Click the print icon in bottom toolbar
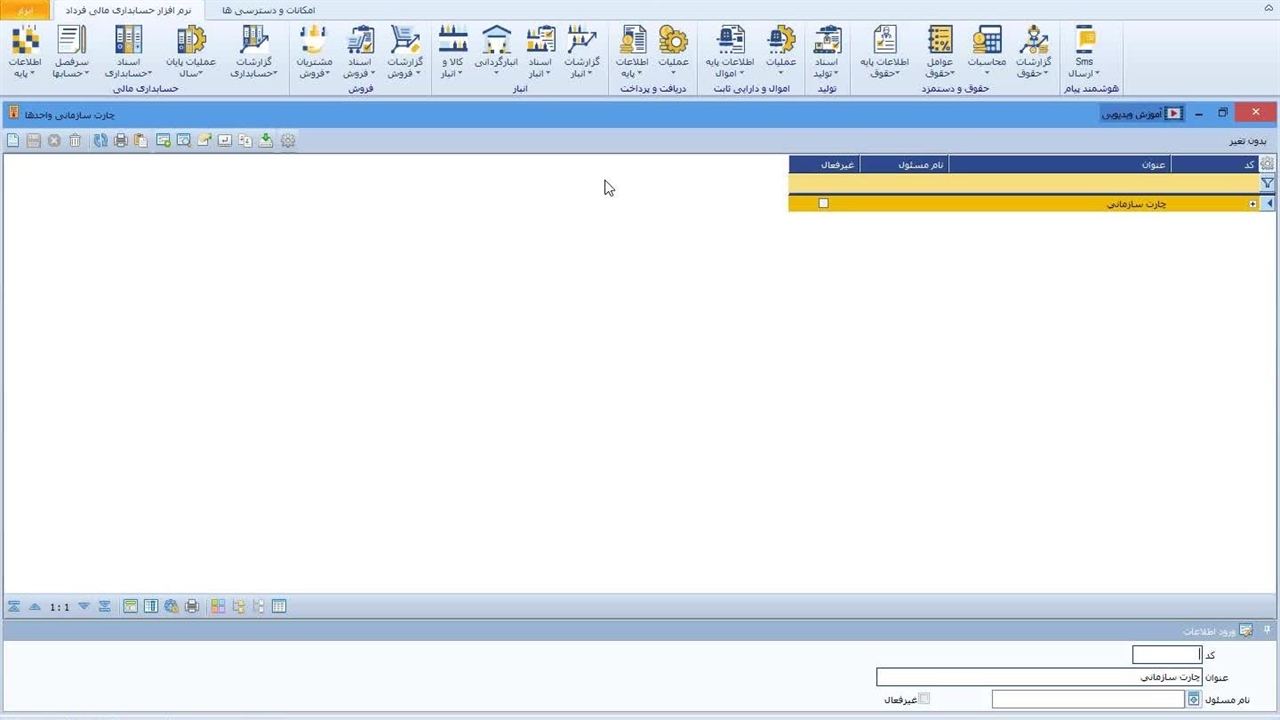The width and height of the screenshot is (1280, 720). pos(192,606)
